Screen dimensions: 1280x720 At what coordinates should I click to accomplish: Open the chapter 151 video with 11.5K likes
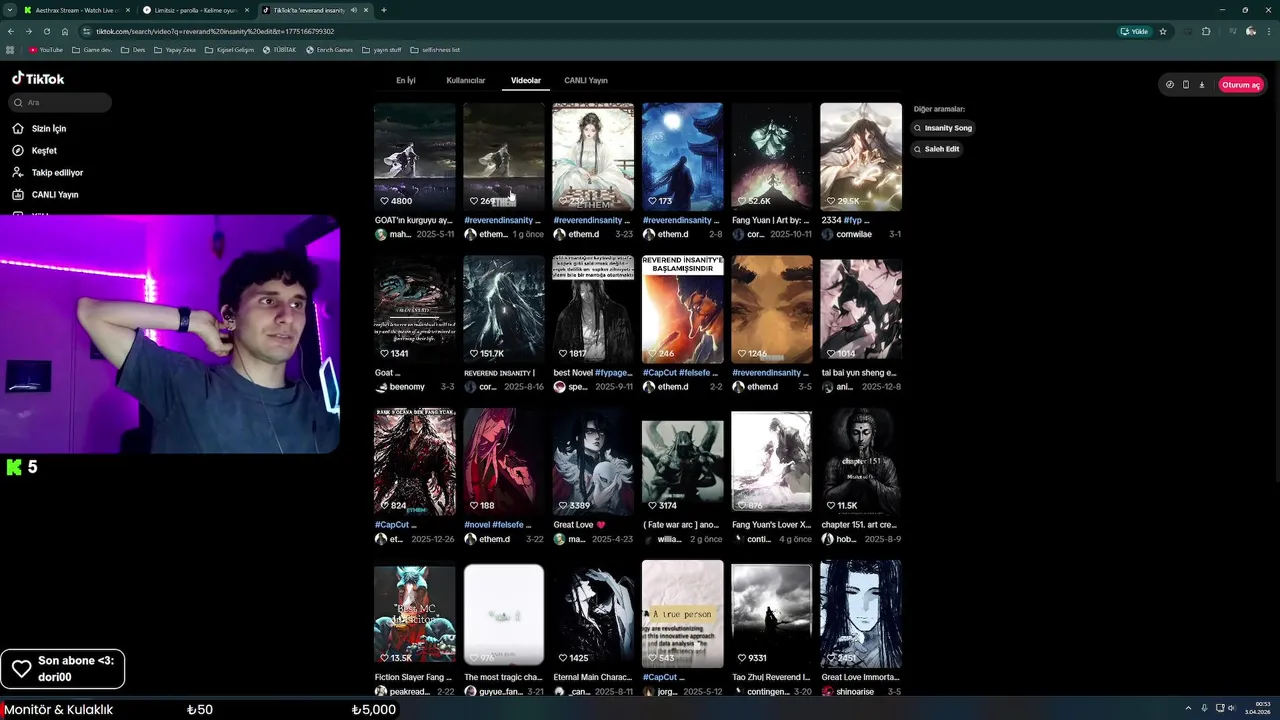point(861,461)
